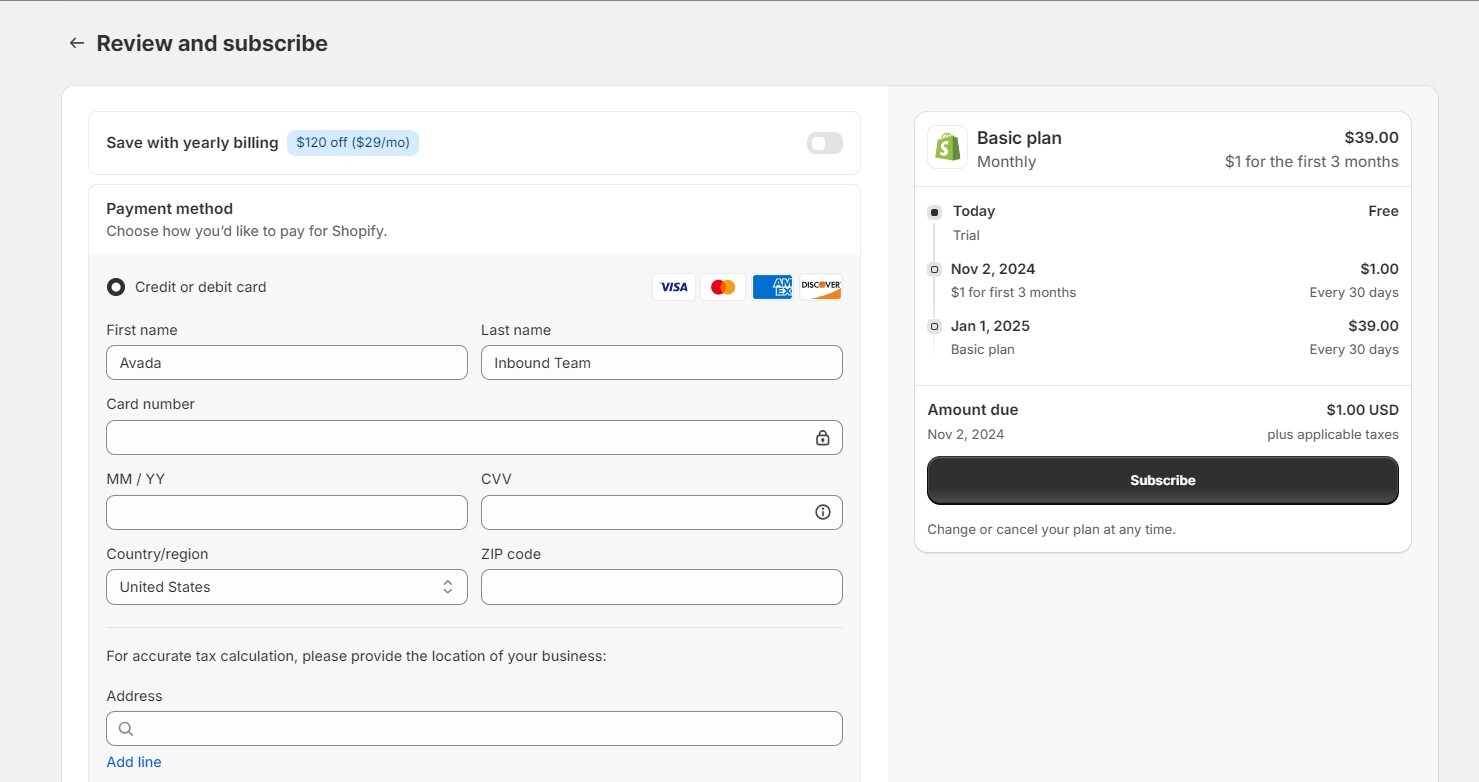Click the First name field containing Avada
The image size is (1479, 782).
point(287,362)
